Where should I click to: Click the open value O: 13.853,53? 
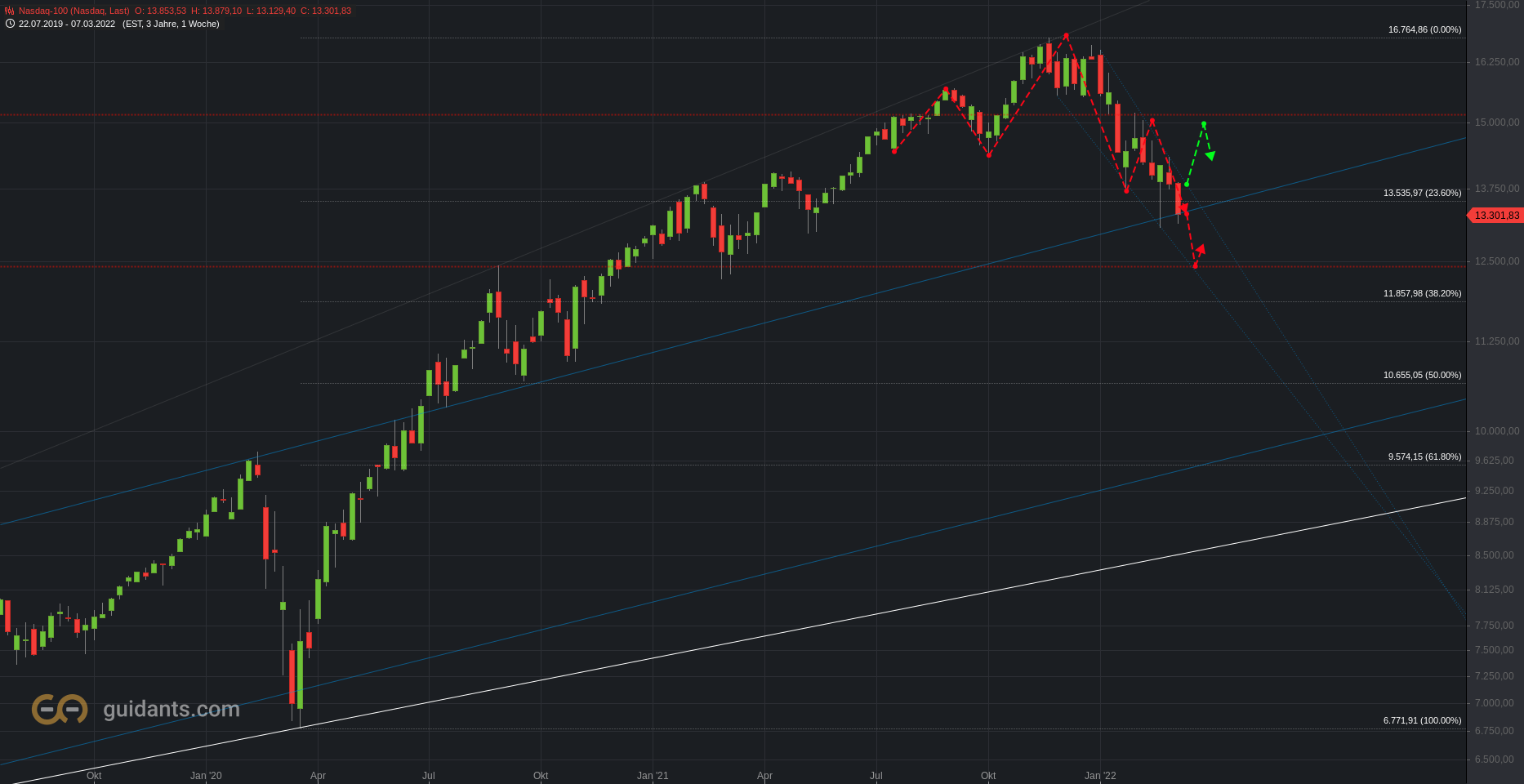160,11
